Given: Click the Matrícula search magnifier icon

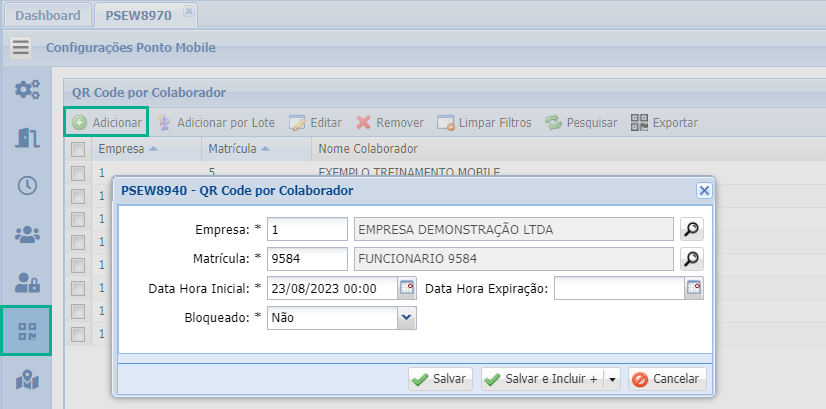Looking at the screenshot, I should pyautogui.click(x=691, y=259).
